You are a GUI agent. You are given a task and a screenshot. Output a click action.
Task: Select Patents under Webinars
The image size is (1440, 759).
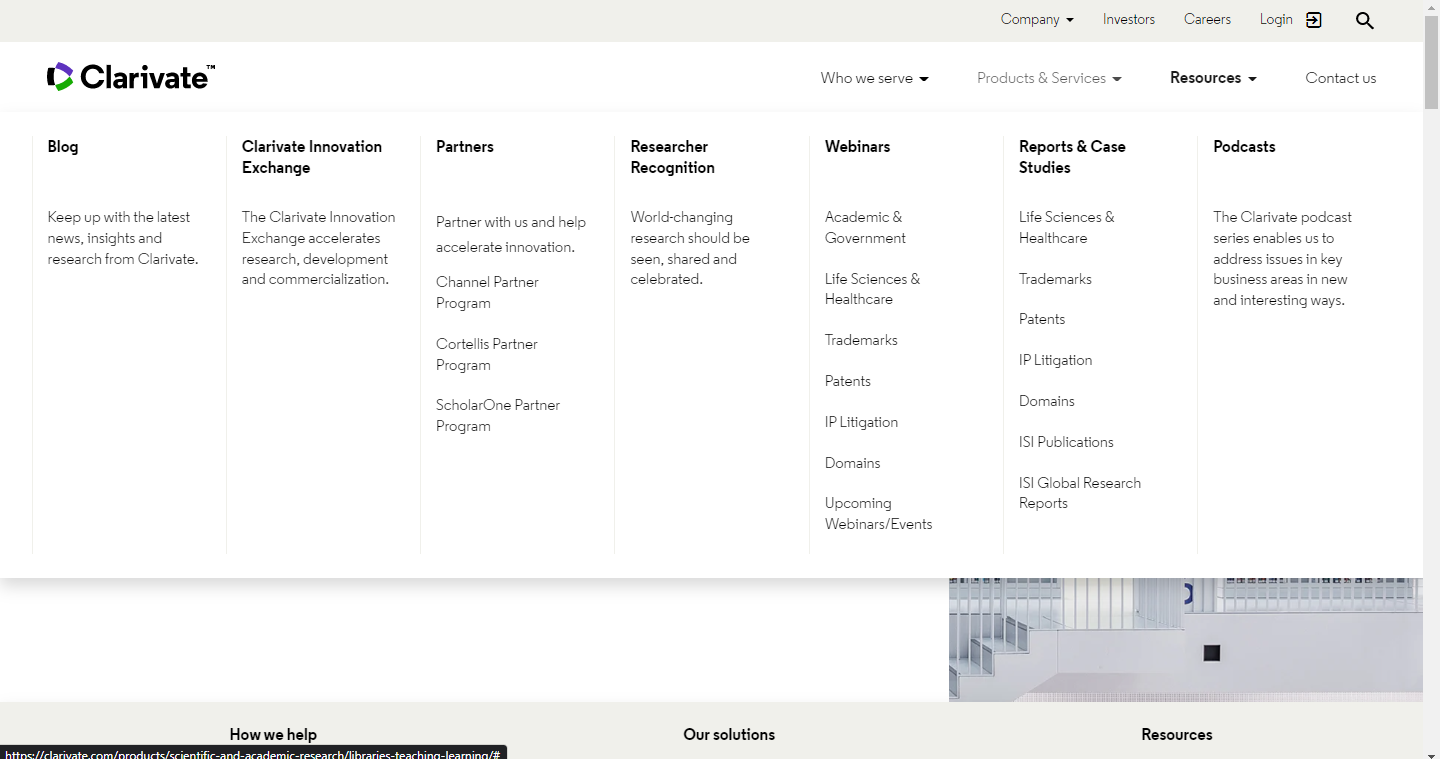[x=848, y=381]
